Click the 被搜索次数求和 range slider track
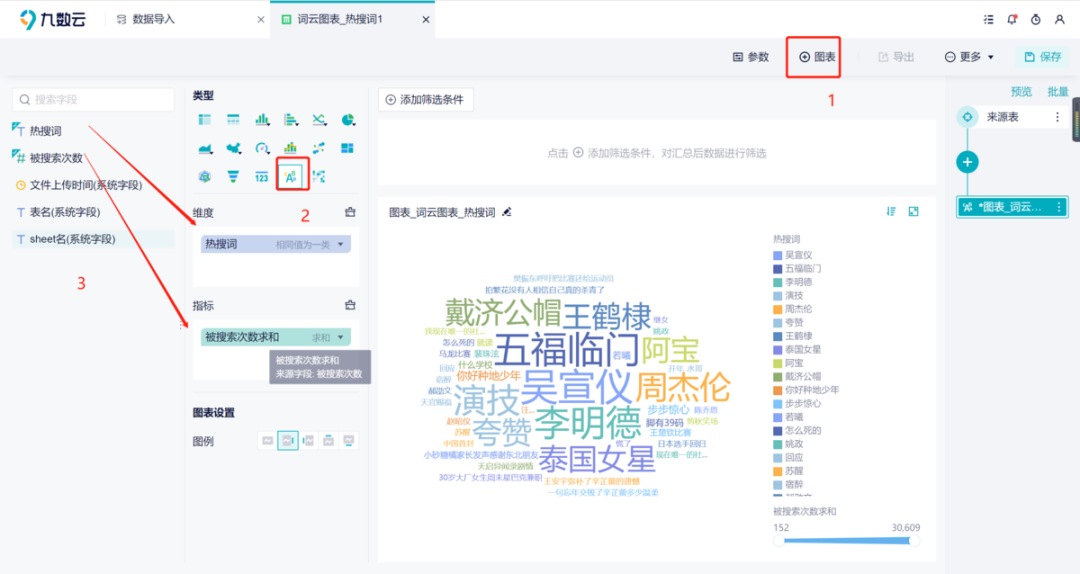This screenshot has width=1080, height=574. coord(847,541)
